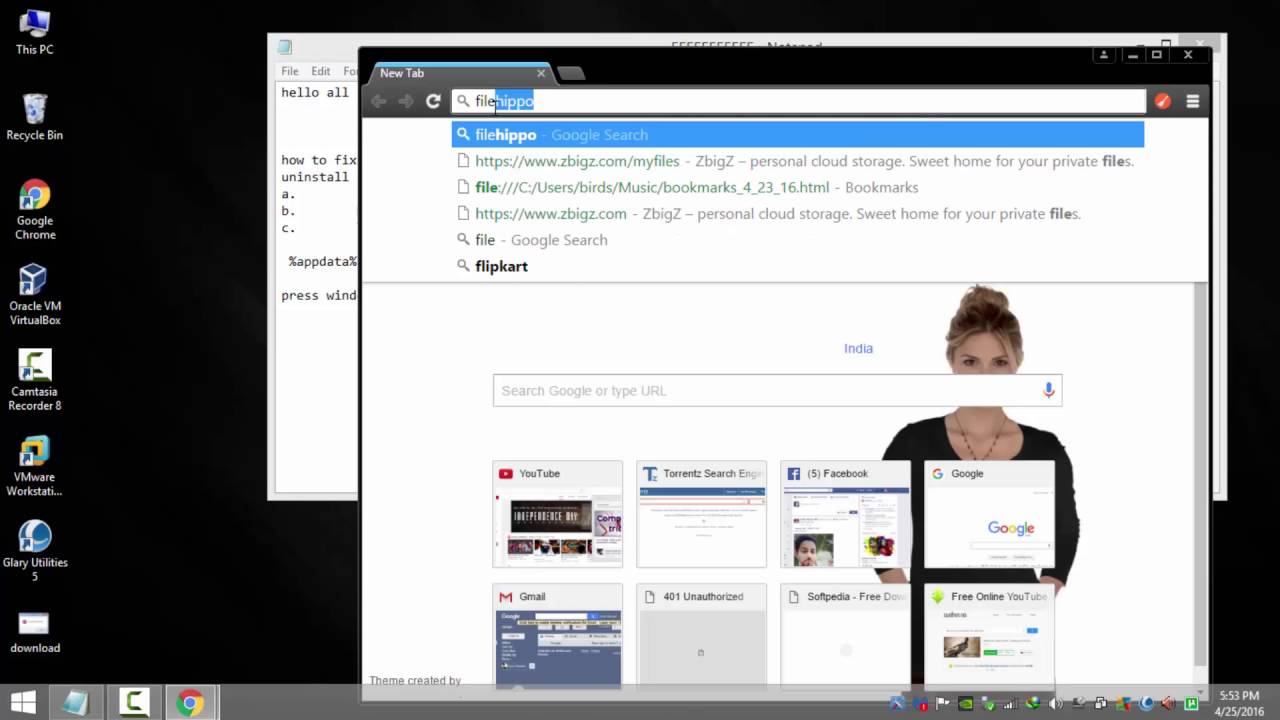The image size is (1280, 720).
Task: Open the Google most-visited thumbnail
Action: (x=989, y=514)
